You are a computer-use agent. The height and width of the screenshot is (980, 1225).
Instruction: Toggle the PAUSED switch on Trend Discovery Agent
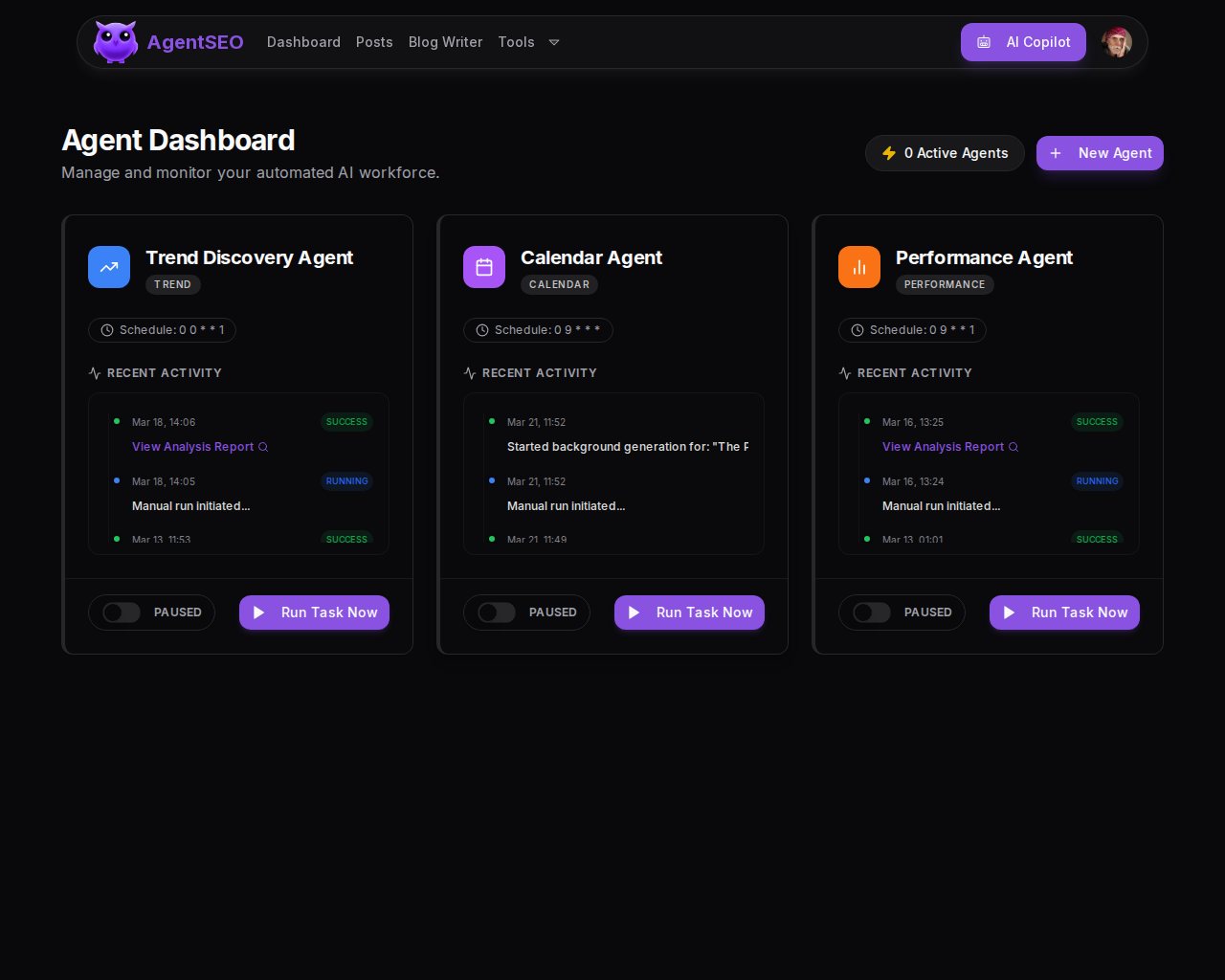121,612
